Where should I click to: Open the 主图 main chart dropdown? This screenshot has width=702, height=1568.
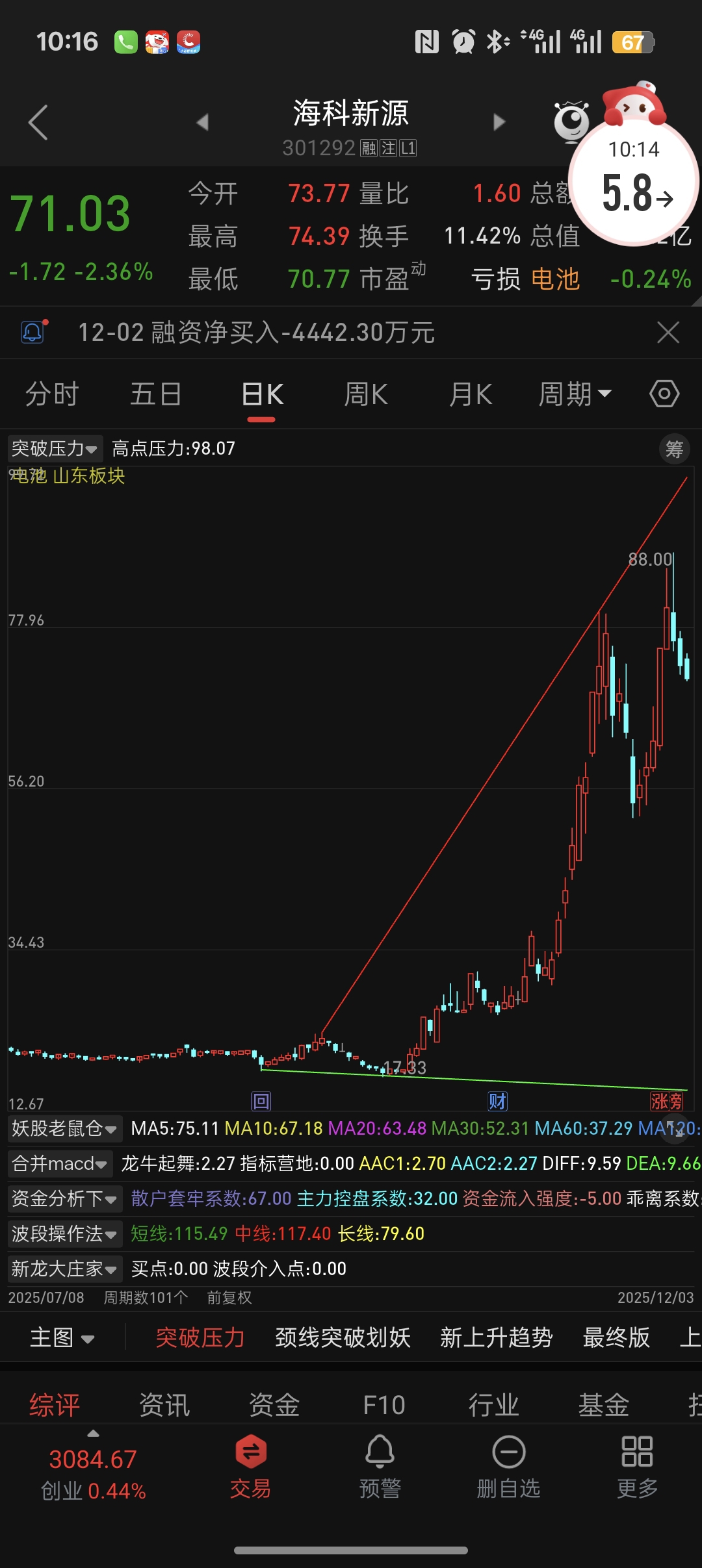[x=62, y=1338]
